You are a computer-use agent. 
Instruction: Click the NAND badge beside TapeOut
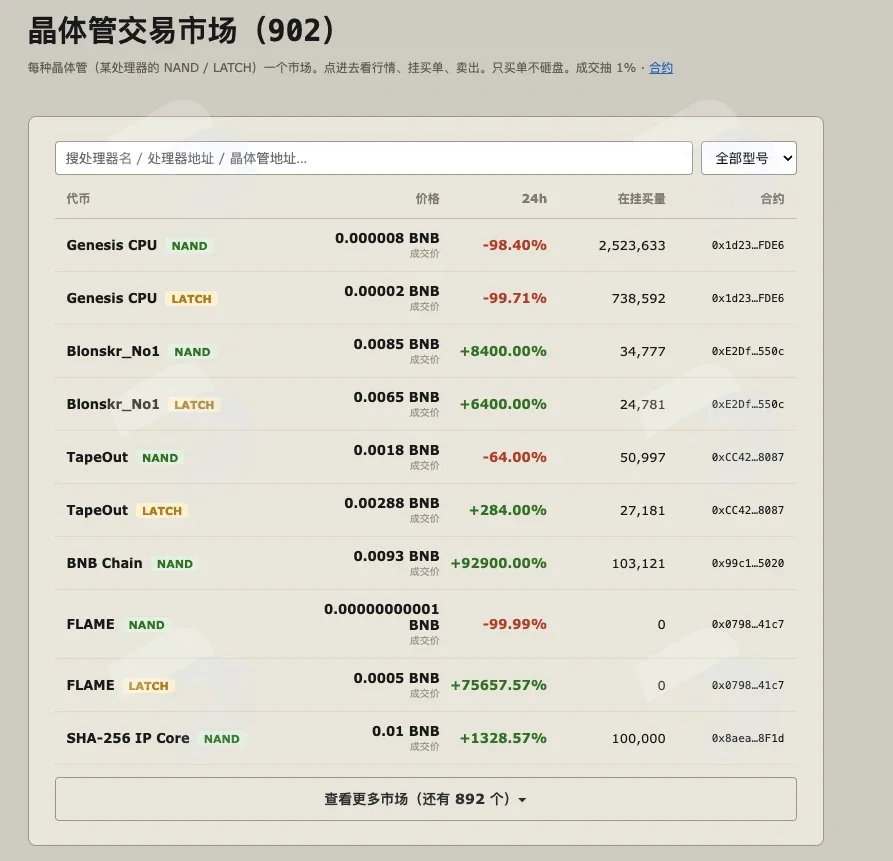[x=160, y=458]
